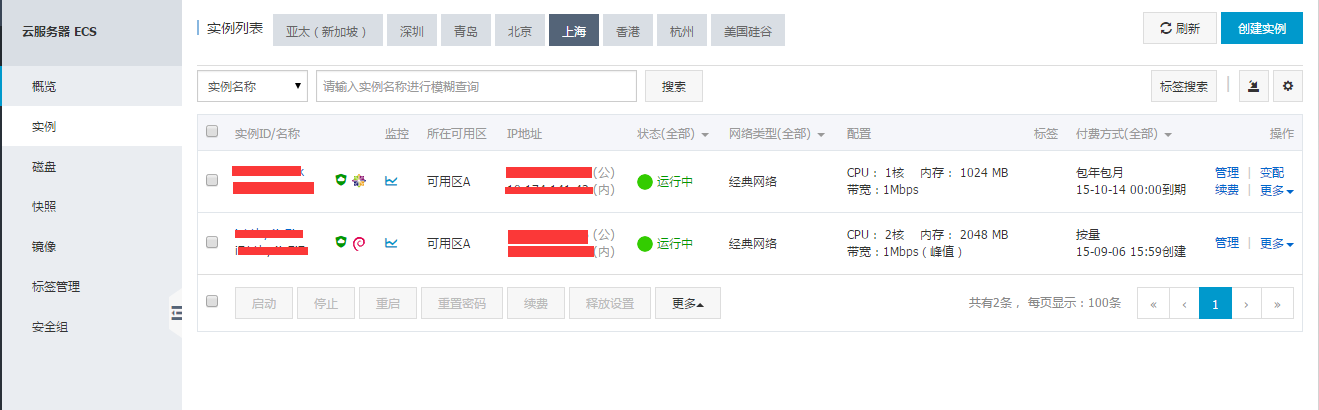This screenshot has width=1319, height=410.
Task: Open 磁盘 in the left sidebar
Action: pyautogui.click(x=44, y=167)
